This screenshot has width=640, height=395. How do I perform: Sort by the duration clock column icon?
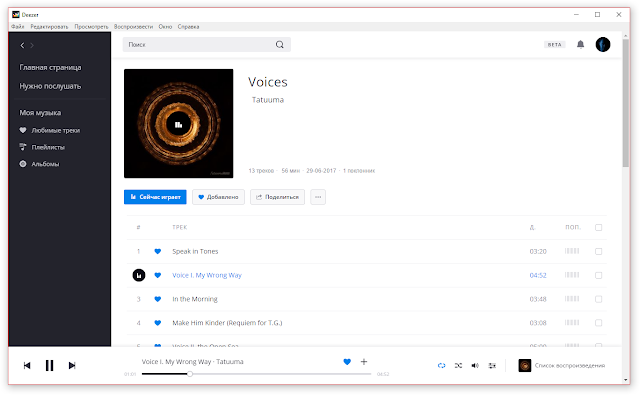532,227
